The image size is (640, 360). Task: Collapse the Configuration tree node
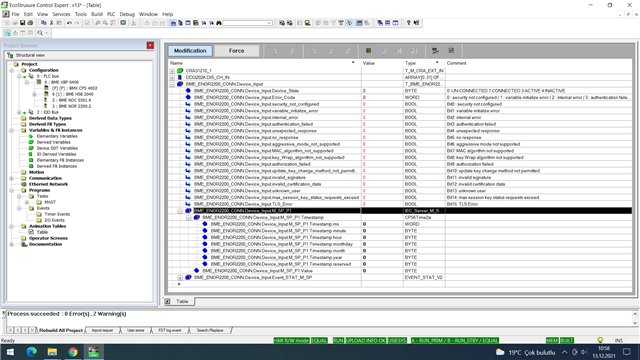click(12, 70)
